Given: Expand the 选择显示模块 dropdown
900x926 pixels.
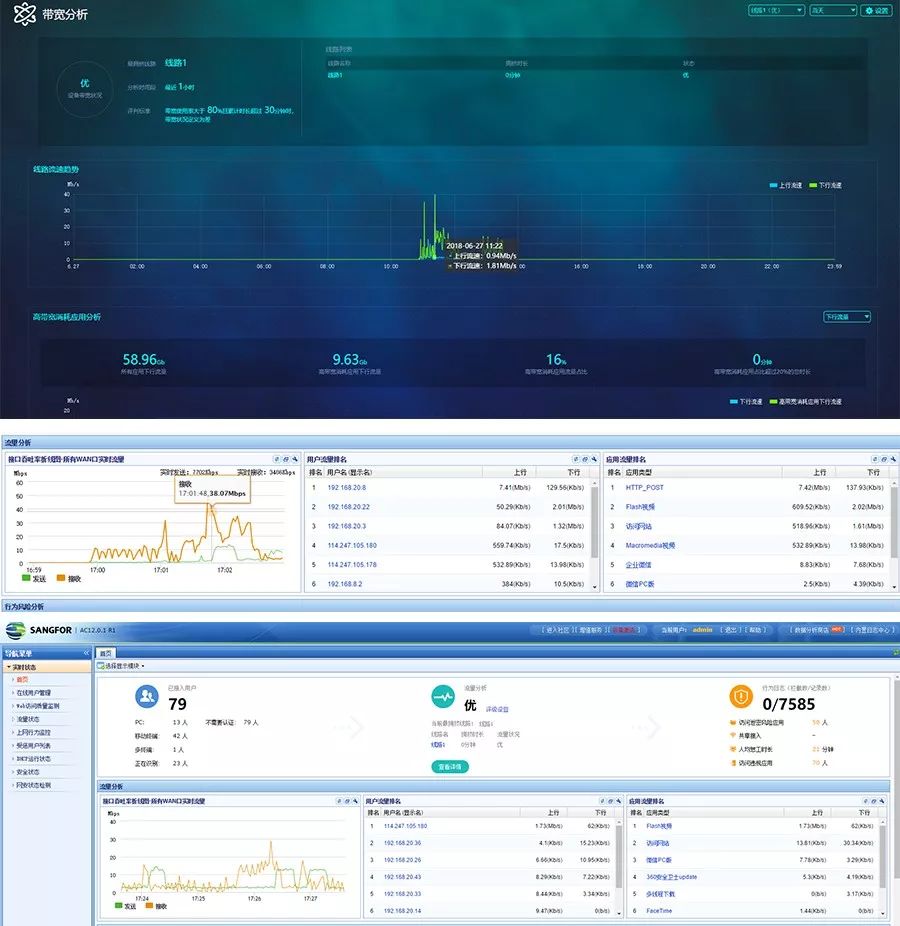Looking at the screenshot, I should [122, 665].
